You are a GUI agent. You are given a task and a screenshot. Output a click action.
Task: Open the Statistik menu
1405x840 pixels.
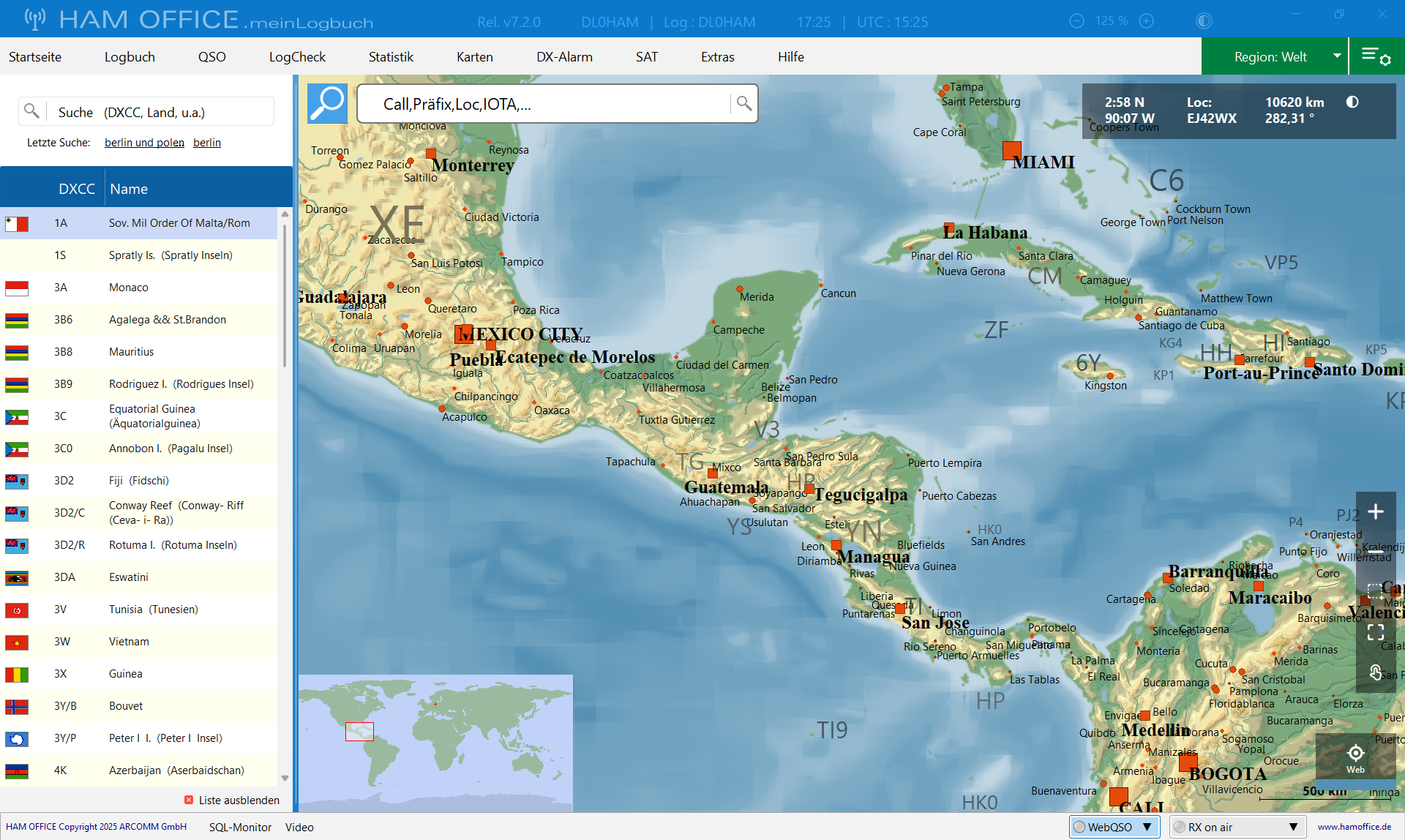pos(391,56)
